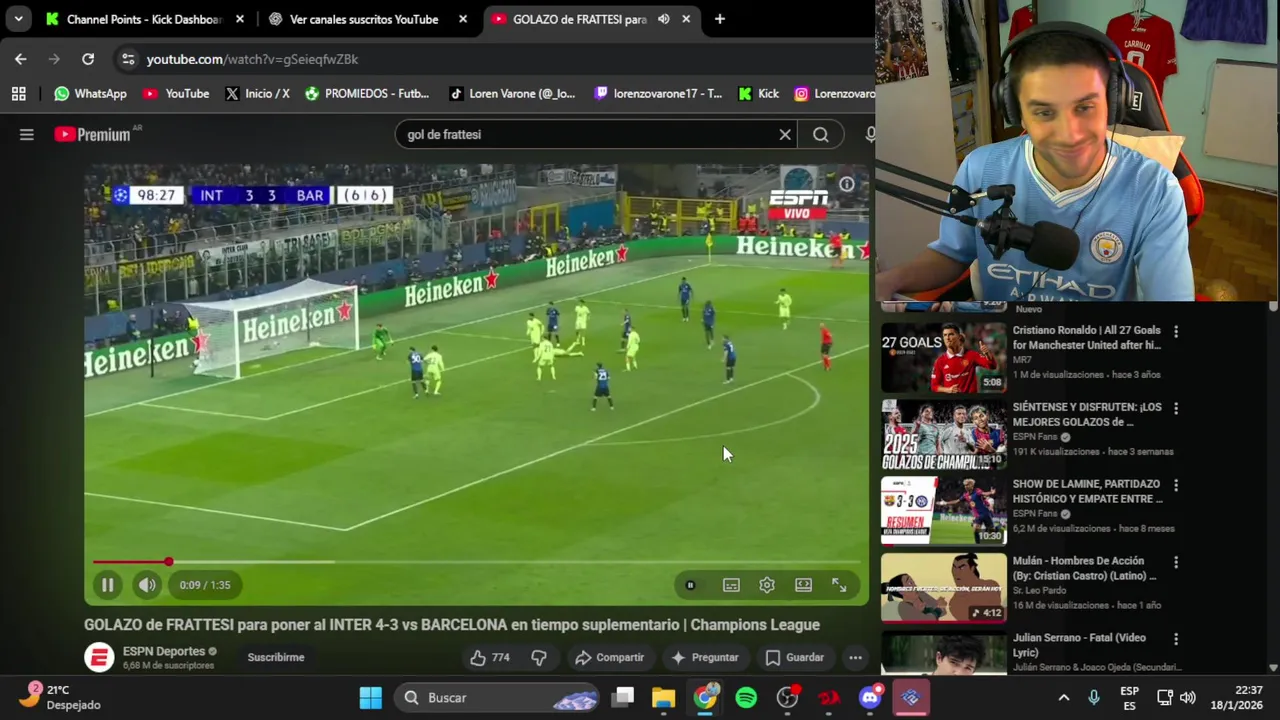The image size is (1280, 720).
Task: View site information icon in address bar
Action: tap(128, 59)
